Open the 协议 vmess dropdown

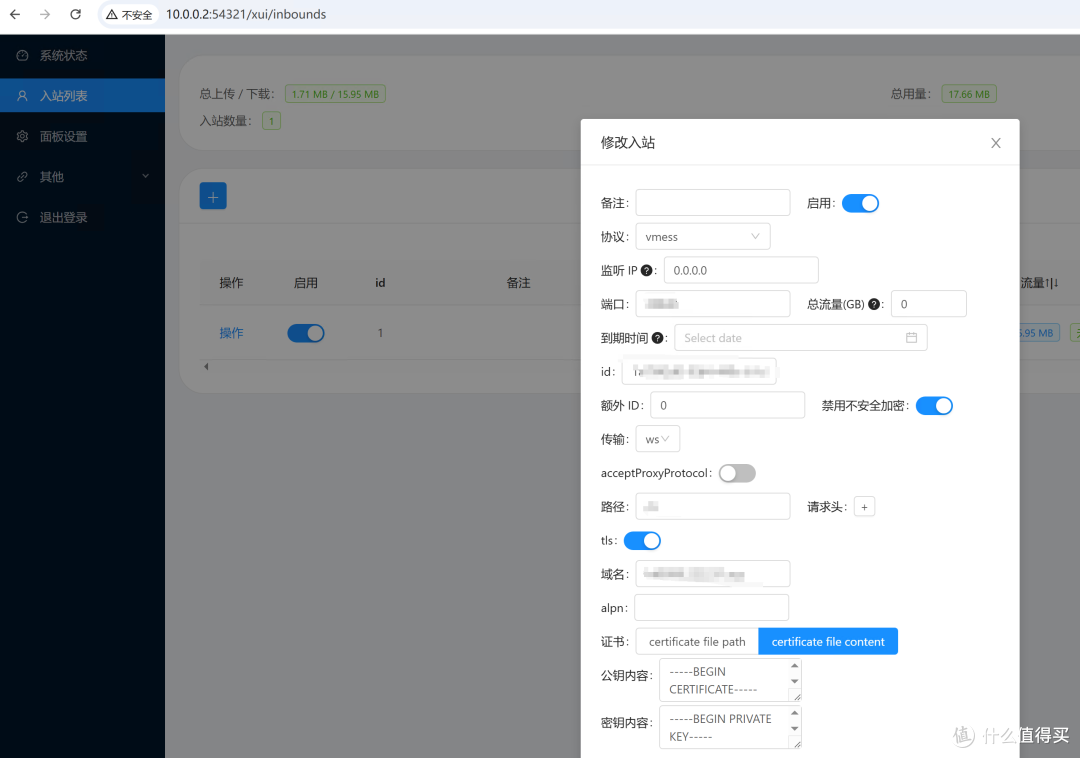point(703,237)
